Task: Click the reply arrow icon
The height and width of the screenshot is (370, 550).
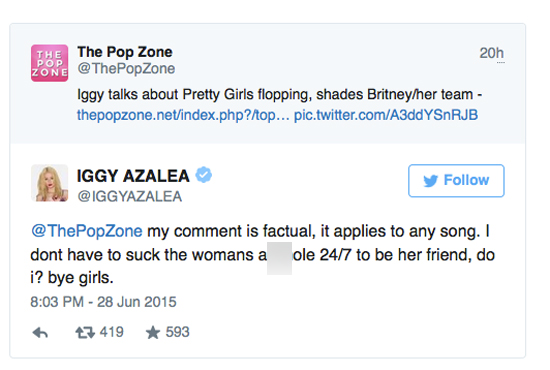Action: 40,332
